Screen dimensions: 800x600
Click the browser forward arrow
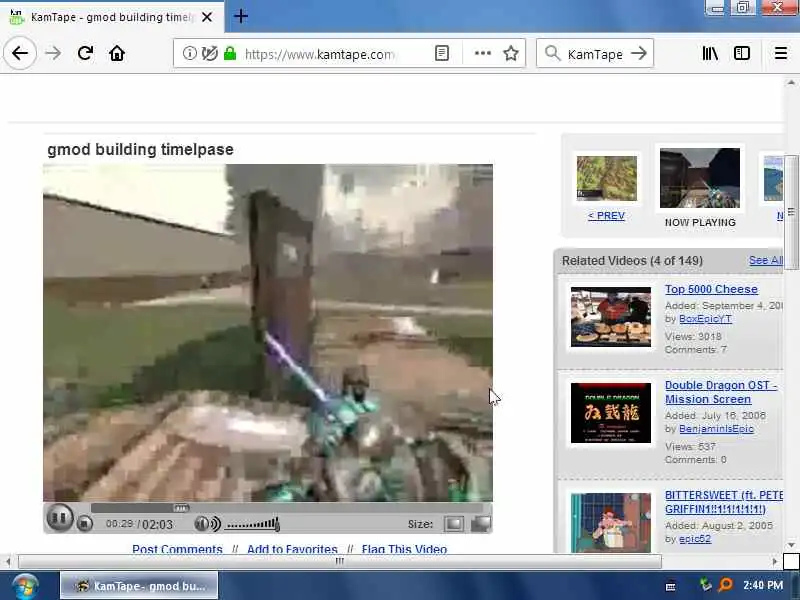click(x=53, y=53)
